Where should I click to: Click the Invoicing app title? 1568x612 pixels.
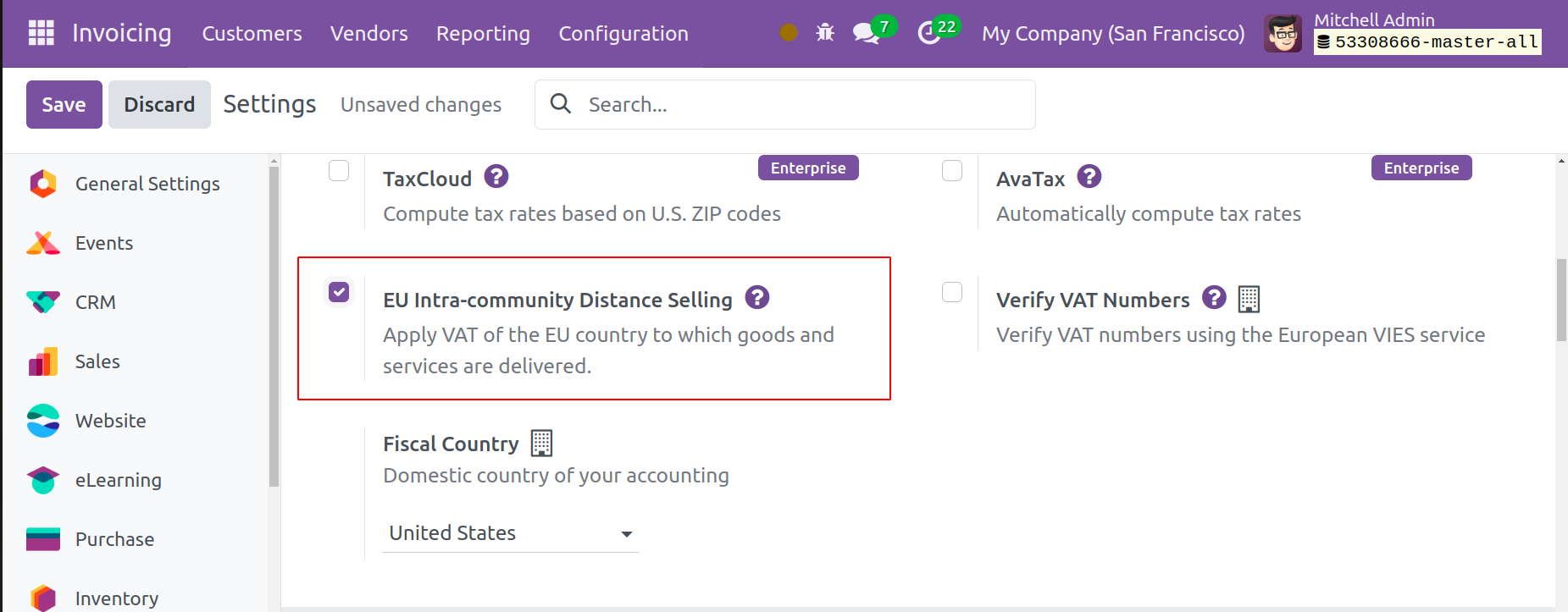pos(122,33)
